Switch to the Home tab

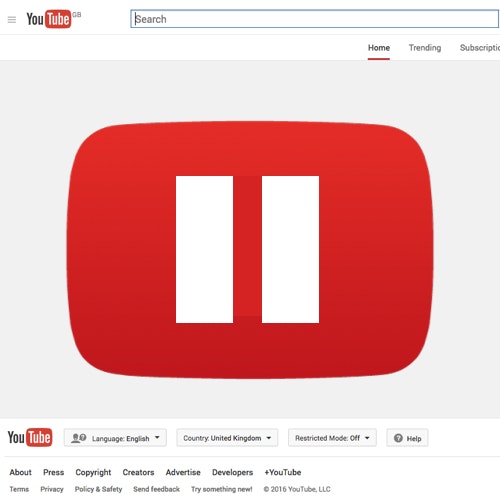click(x=379, y=48)
